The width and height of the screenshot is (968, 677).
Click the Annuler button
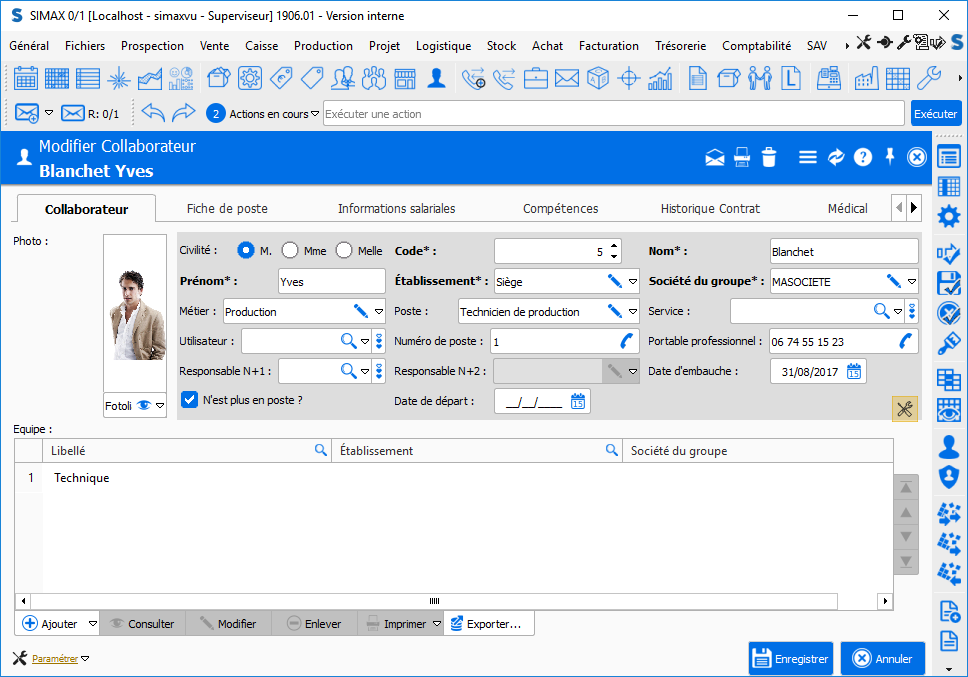pyautogui.click(x=882, y=659)
